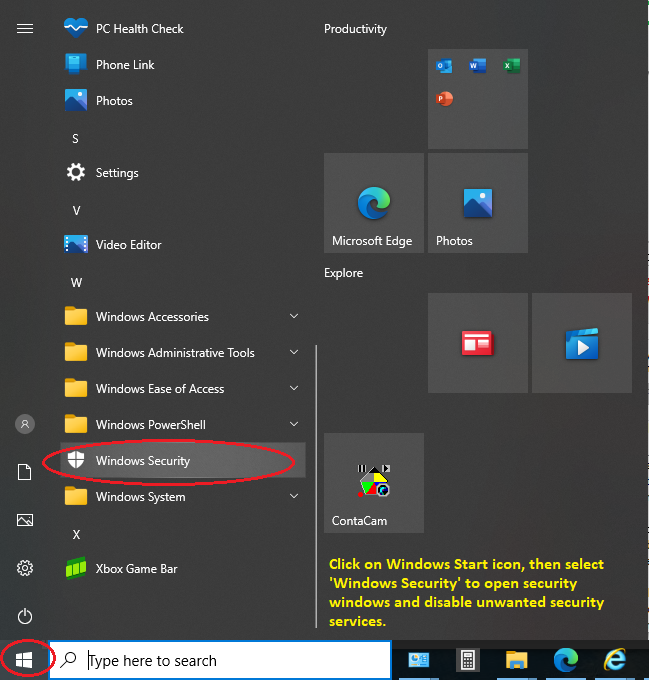Open the red News tile
Screen dimensions: 649x680
[x=478, y=343]
